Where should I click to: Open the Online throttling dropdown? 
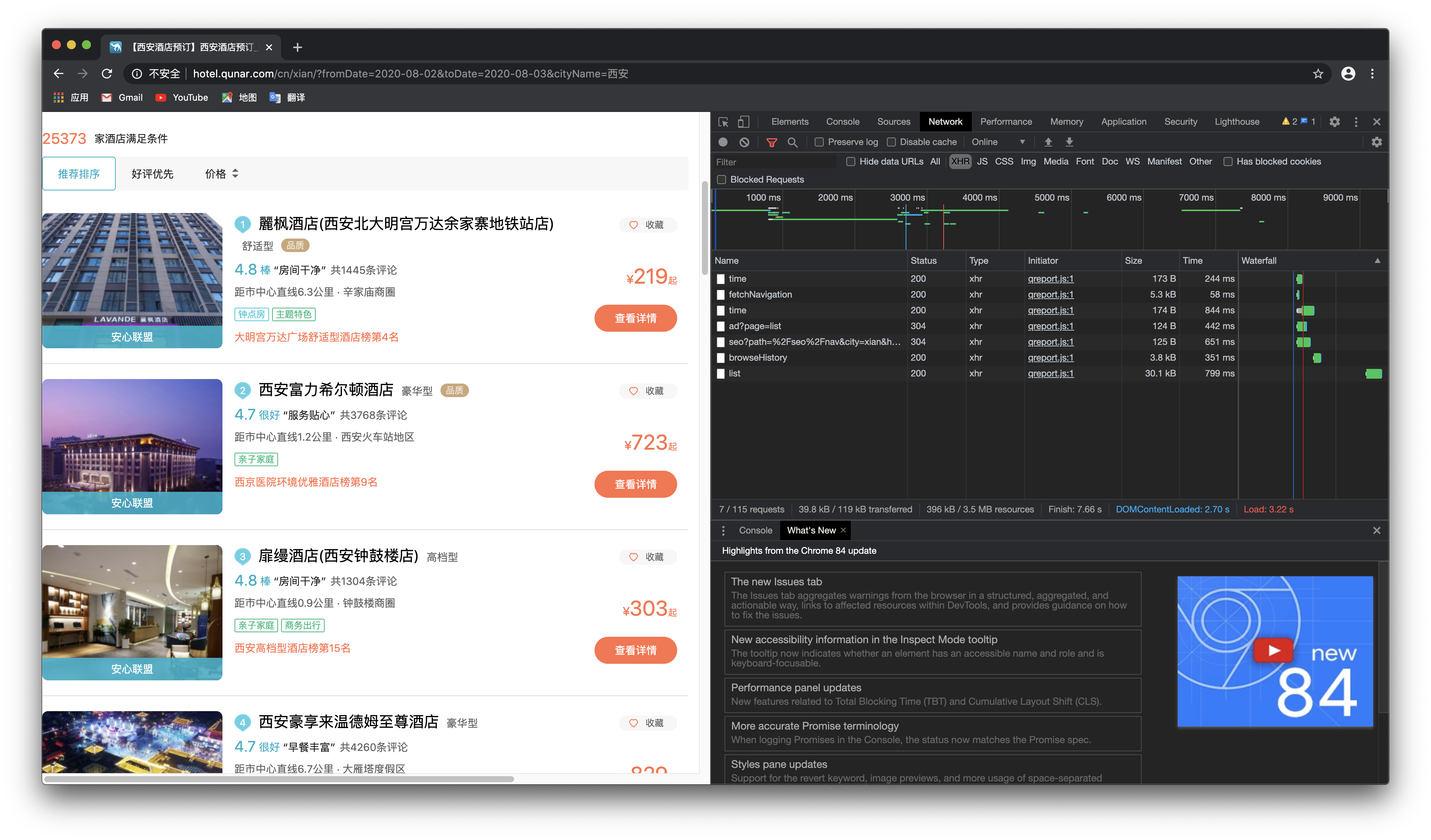[x=998, y=142]
